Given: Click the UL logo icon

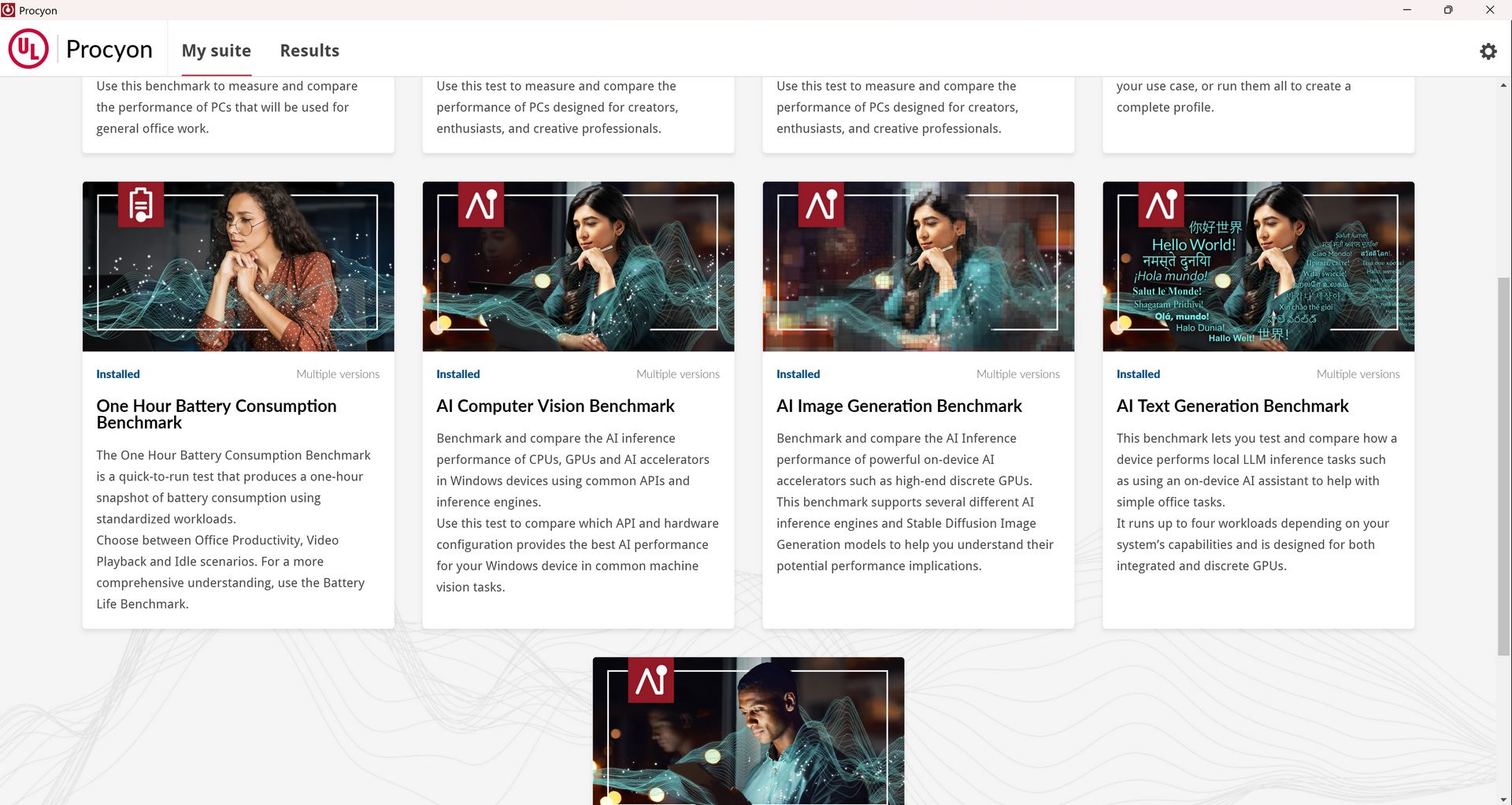Looking at the screenshot, I should tap(28, 49).
